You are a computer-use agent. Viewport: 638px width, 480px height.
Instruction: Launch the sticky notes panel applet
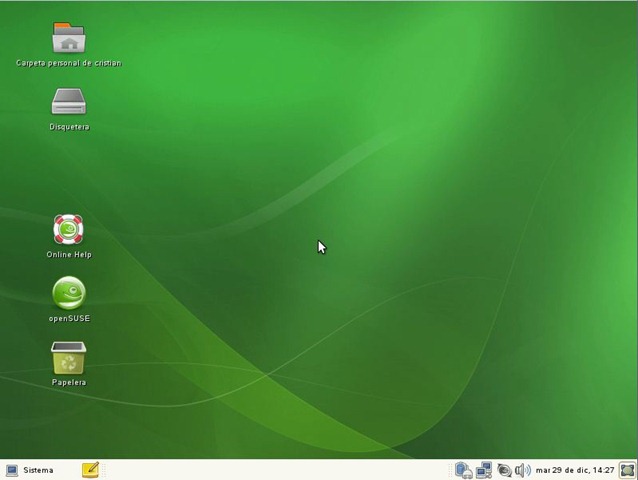tap(90, 470)
